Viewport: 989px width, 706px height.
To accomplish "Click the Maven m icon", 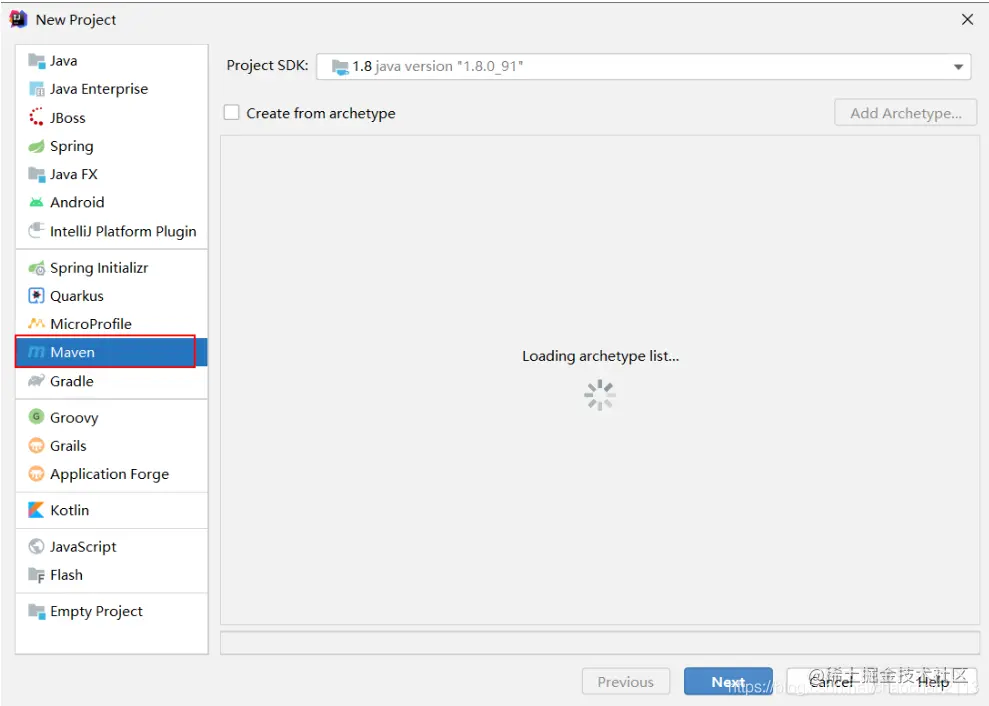I will point(37,352).
